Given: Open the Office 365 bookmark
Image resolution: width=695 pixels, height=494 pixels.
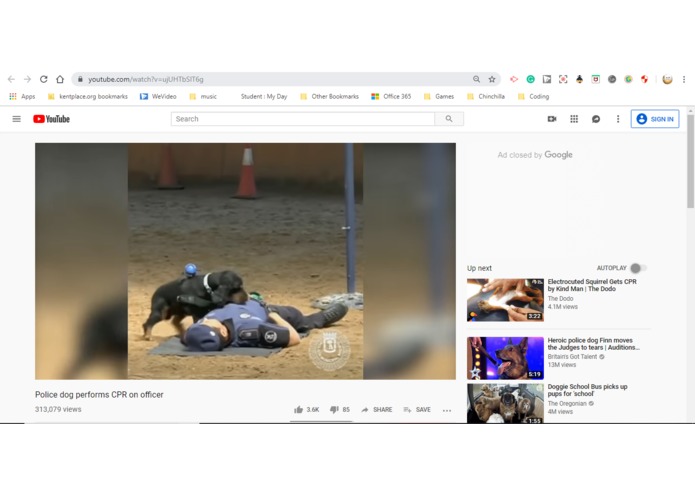Looking at the screenshot, I should click(x=391, y=96).
